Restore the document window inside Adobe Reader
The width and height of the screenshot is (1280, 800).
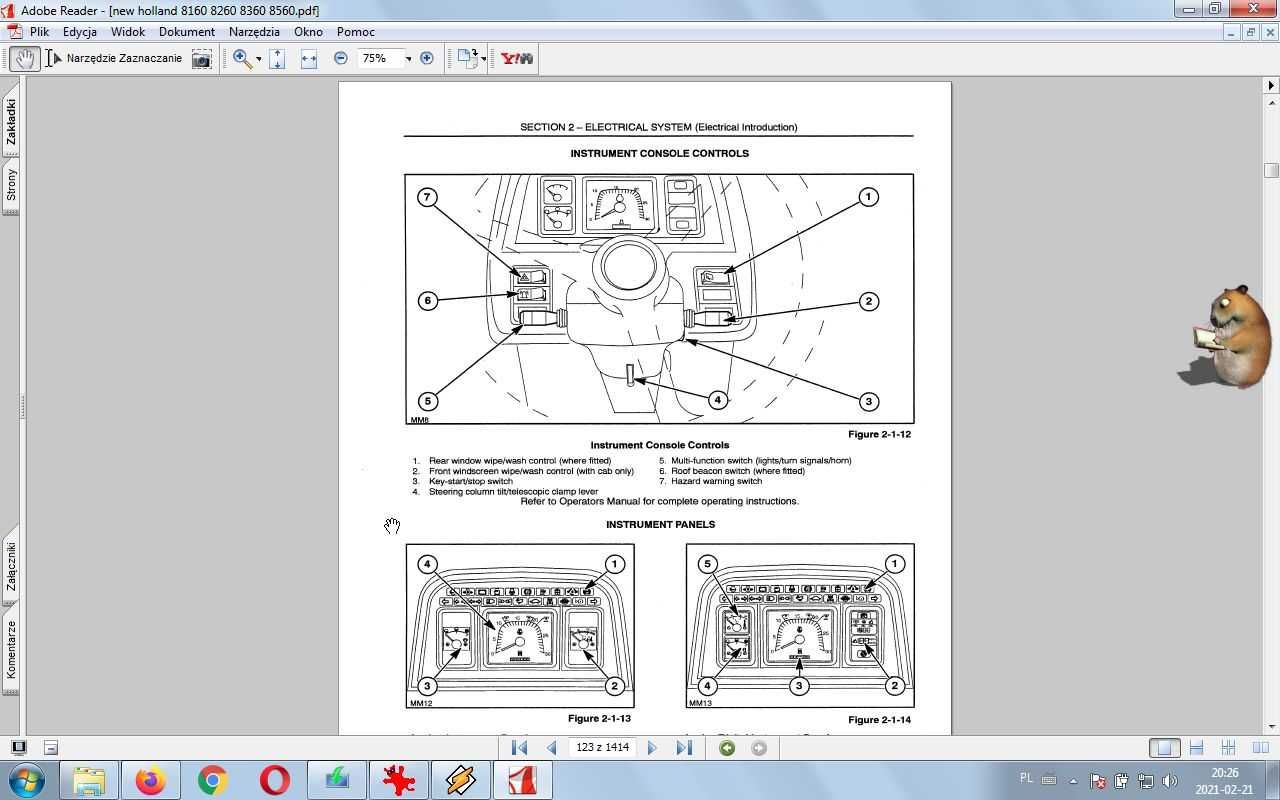tap(1250, 32)
